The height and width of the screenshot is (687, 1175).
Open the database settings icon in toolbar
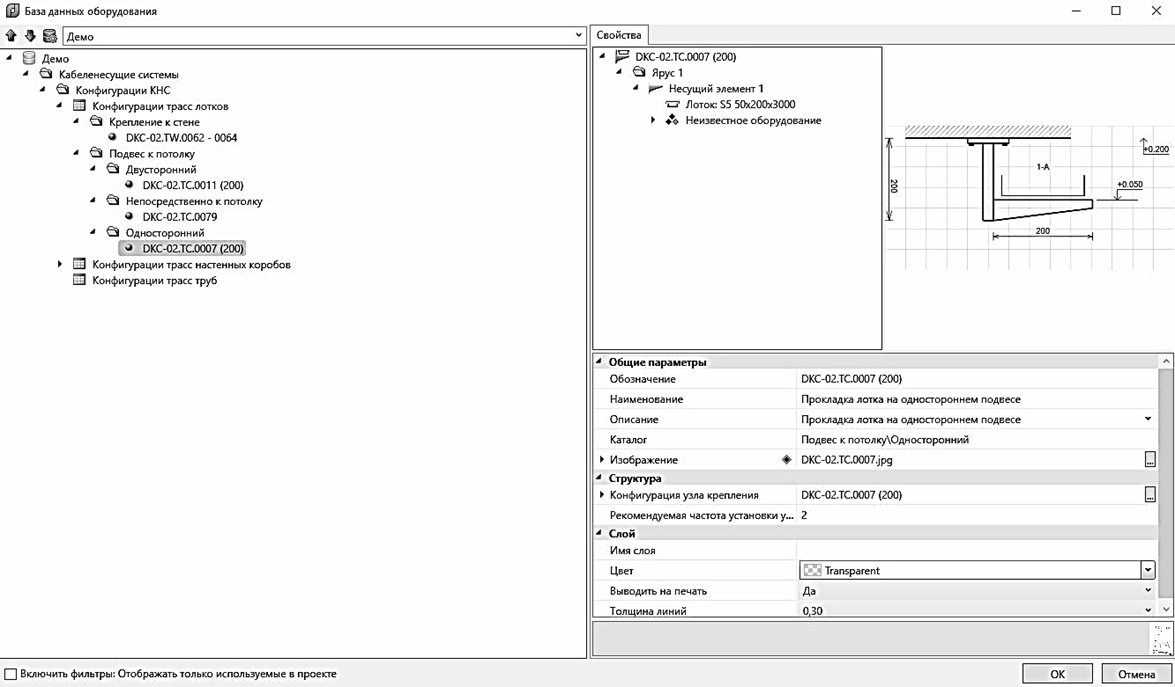point(49,36)
